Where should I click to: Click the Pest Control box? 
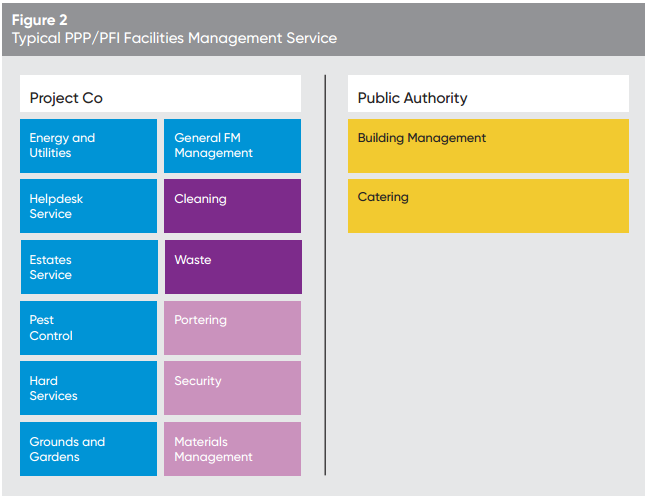point(88,328)
